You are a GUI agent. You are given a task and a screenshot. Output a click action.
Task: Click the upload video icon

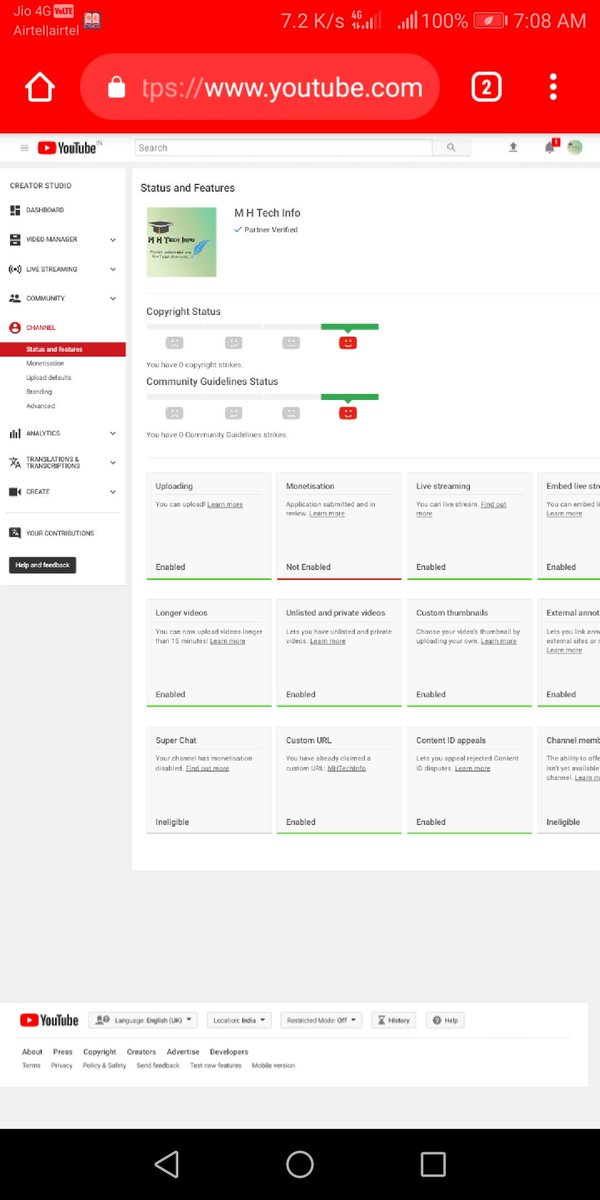pos(513,147)
